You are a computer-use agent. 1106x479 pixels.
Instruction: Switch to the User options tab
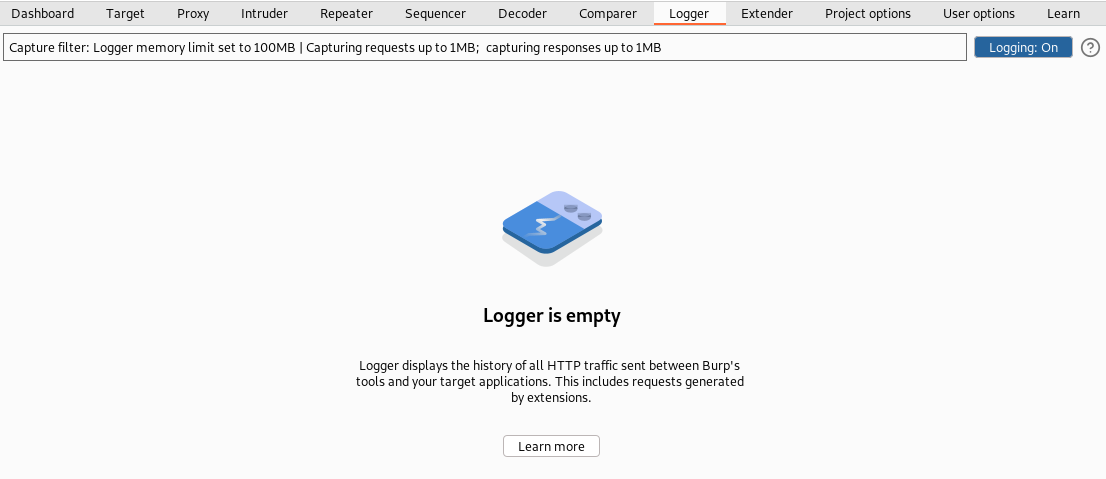click(978, 13)
